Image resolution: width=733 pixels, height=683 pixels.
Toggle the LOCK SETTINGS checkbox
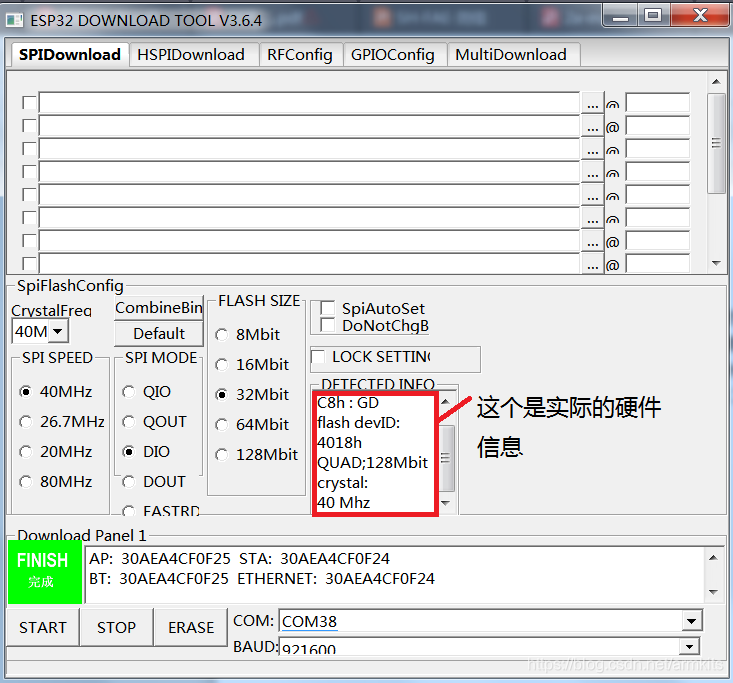click(318, 357)
